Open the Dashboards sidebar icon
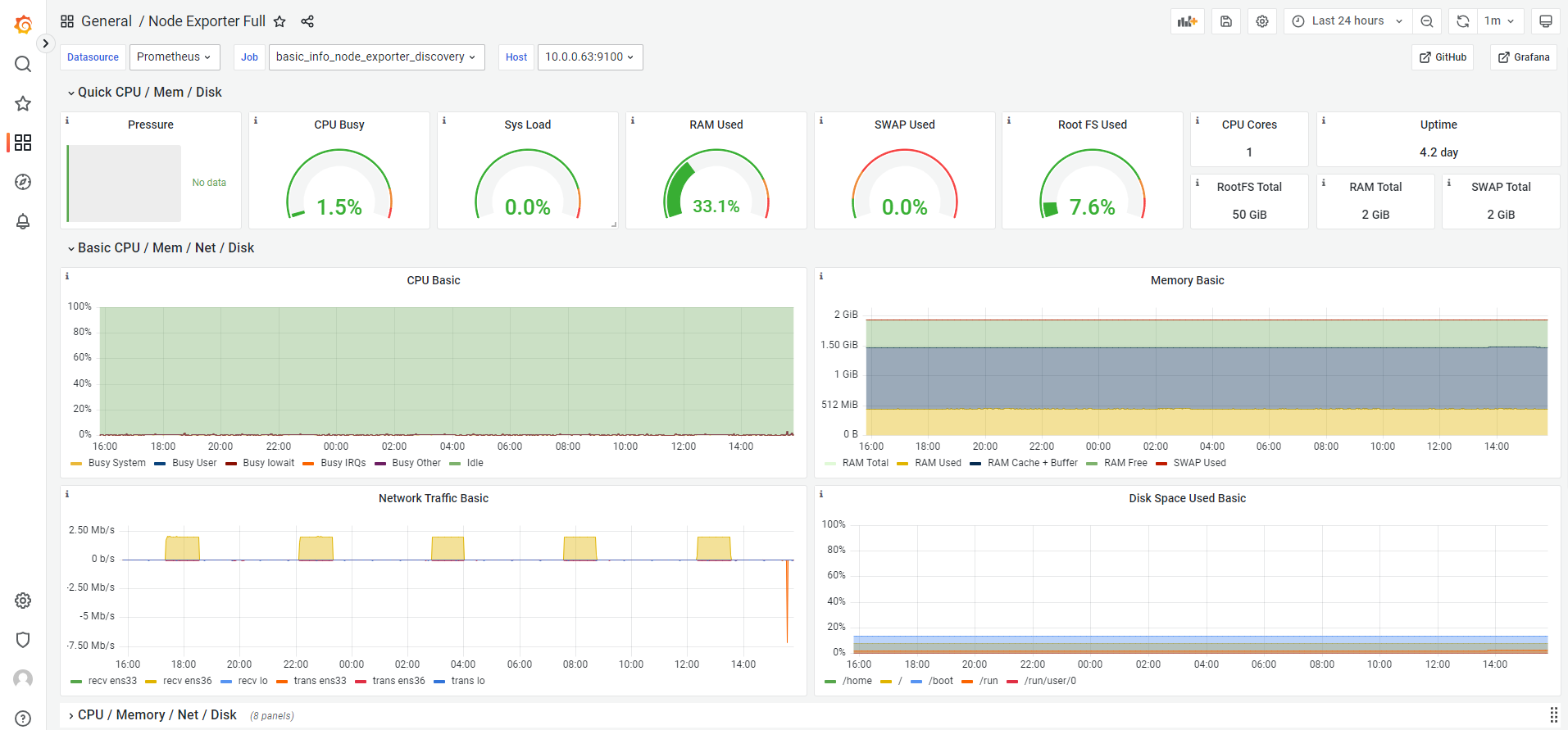The image size is (1568, 730). [23, 143]
